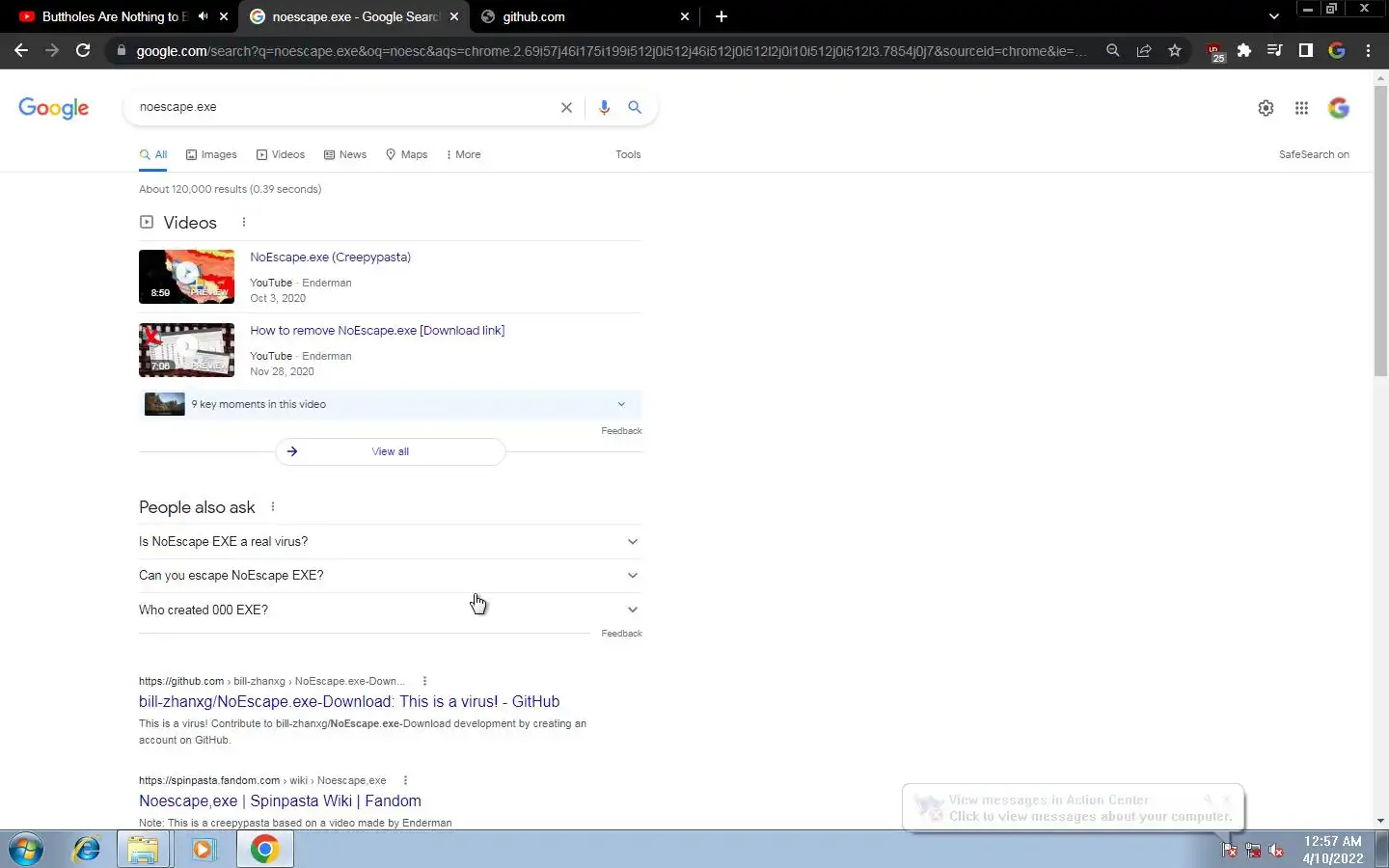Open the More search filters menu
The image size is (1389, 868).
463,154
